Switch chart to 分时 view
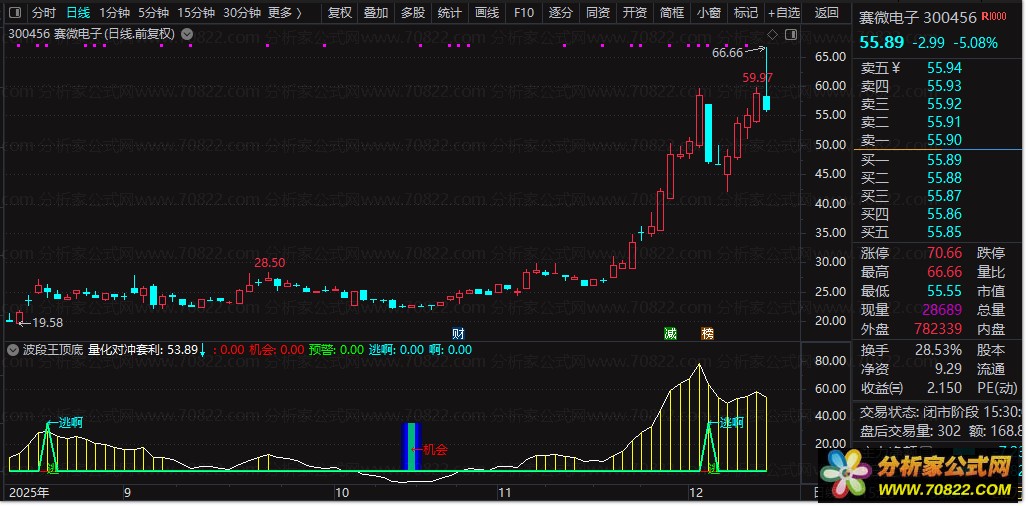 (x=44, y=12)
